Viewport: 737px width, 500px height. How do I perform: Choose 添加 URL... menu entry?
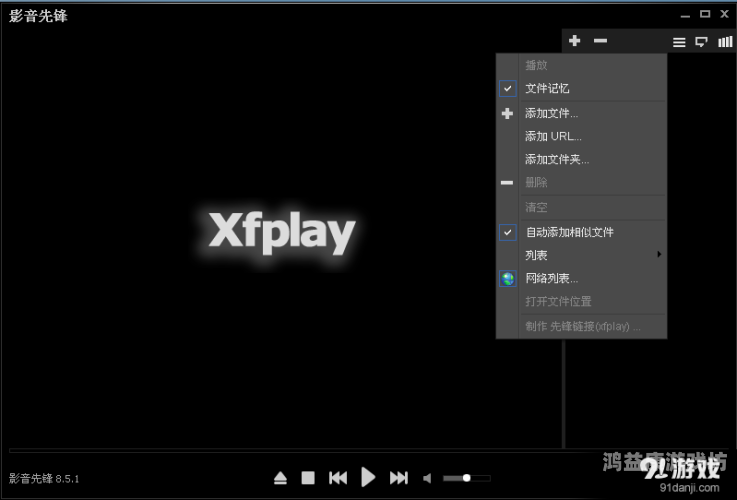(581, 136)
